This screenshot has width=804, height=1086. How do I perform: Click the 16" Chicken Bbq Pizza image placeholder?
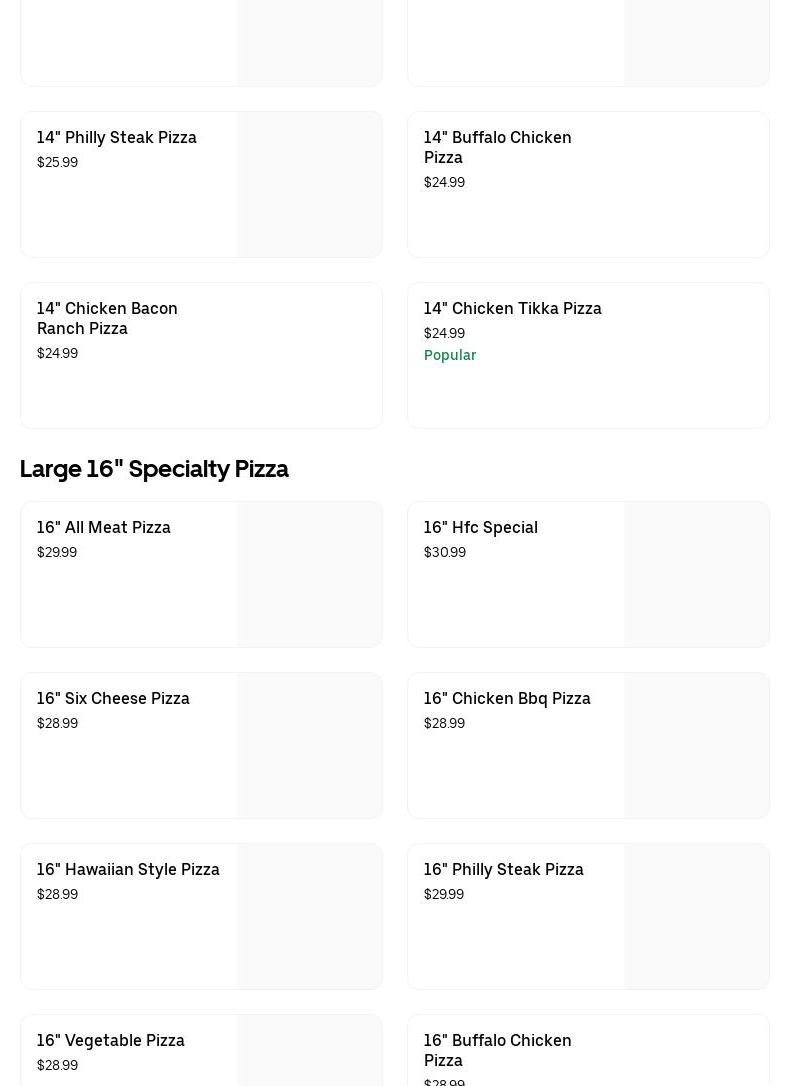coord(696,746)
